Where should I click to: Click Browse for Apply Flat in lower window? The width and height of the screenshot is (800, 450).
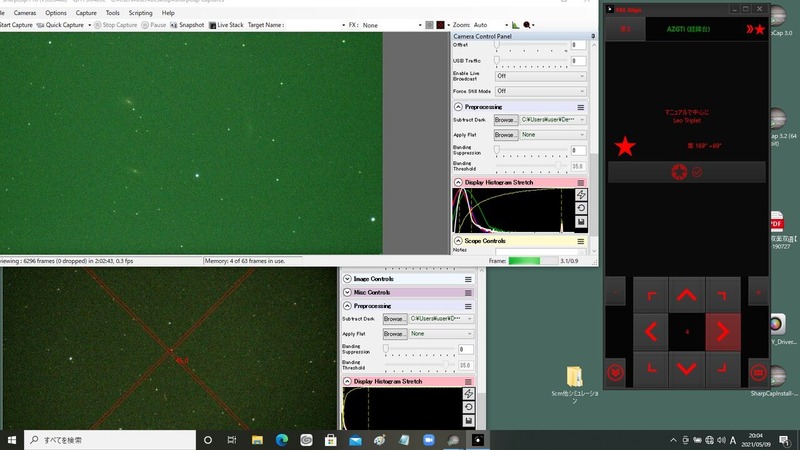(395, 334)
